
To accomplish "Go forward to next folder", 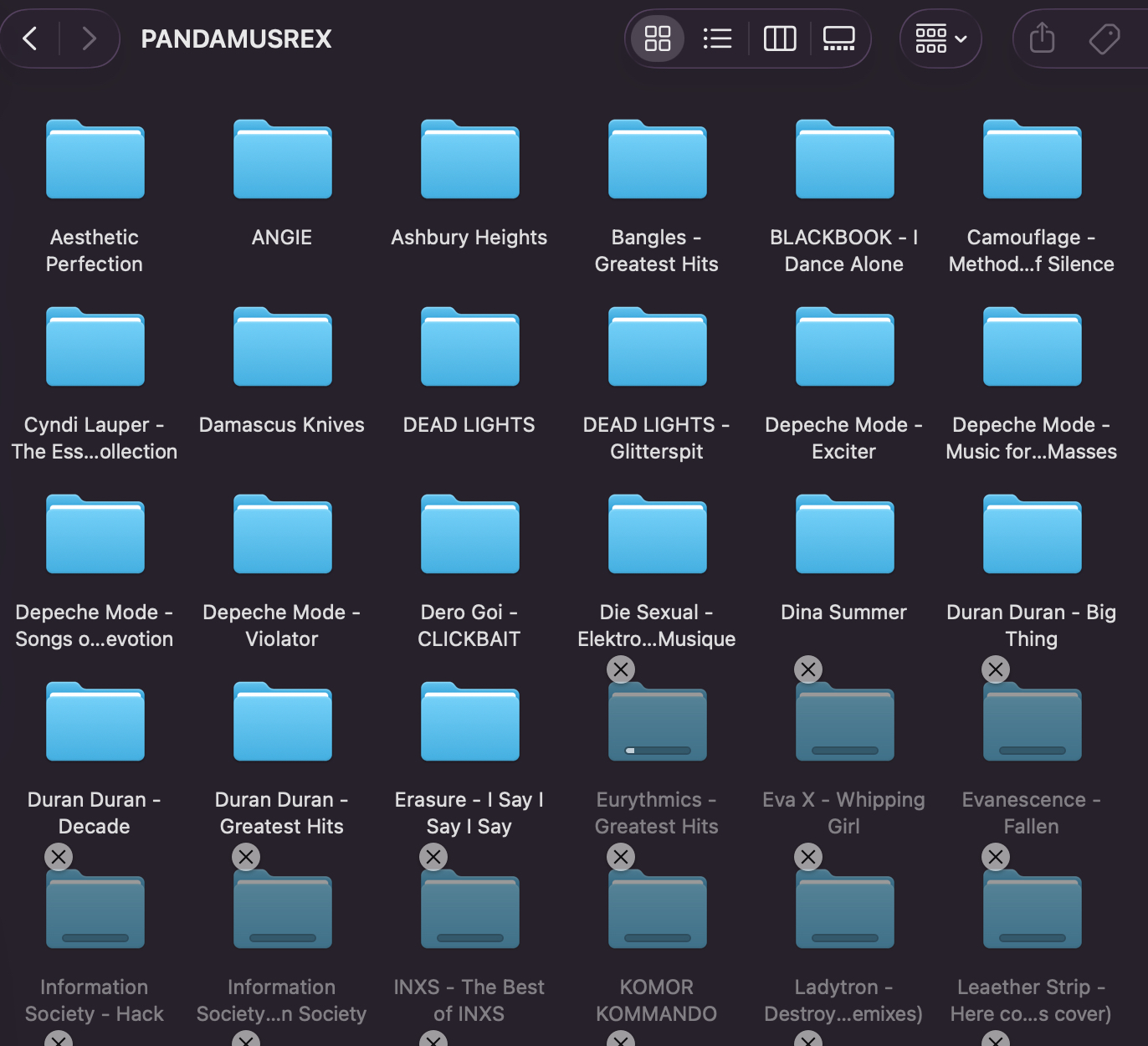I will [x=89, y=38].
